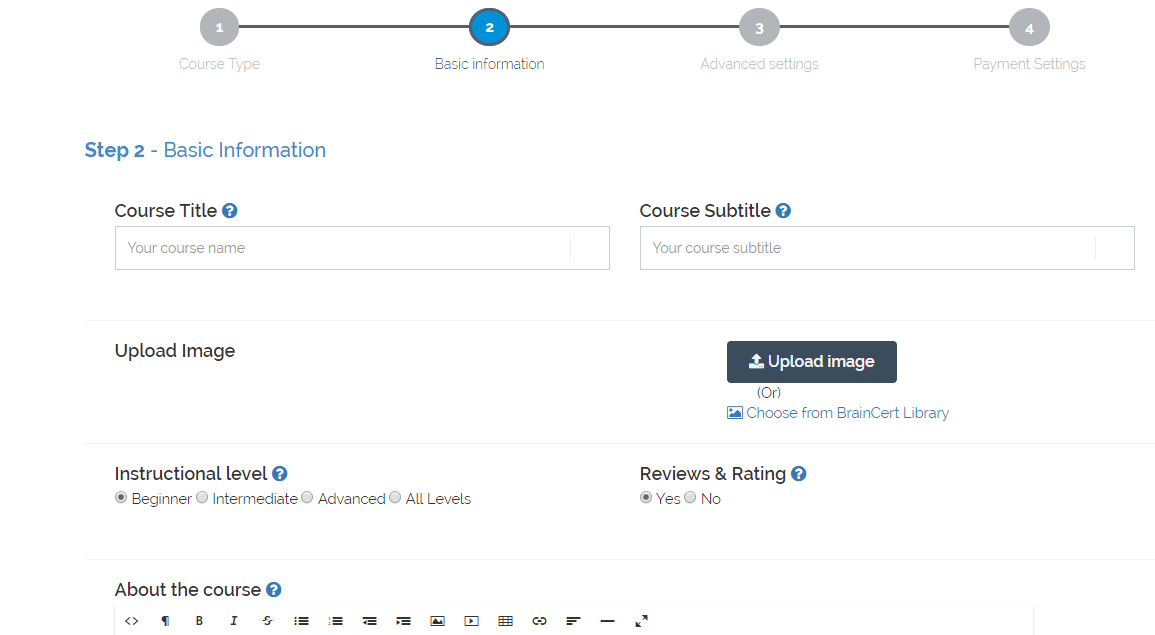Set Reviews & Rating to No
Screen dimensions: 1155x635
[691, 498]
